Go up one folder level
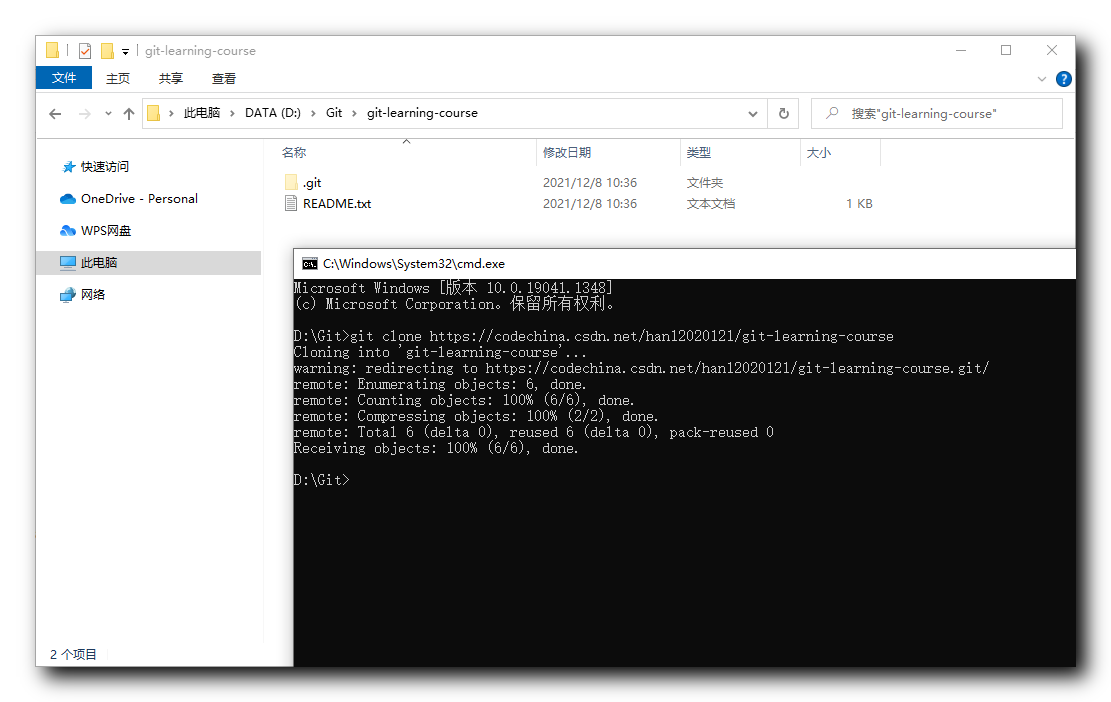 128,113
